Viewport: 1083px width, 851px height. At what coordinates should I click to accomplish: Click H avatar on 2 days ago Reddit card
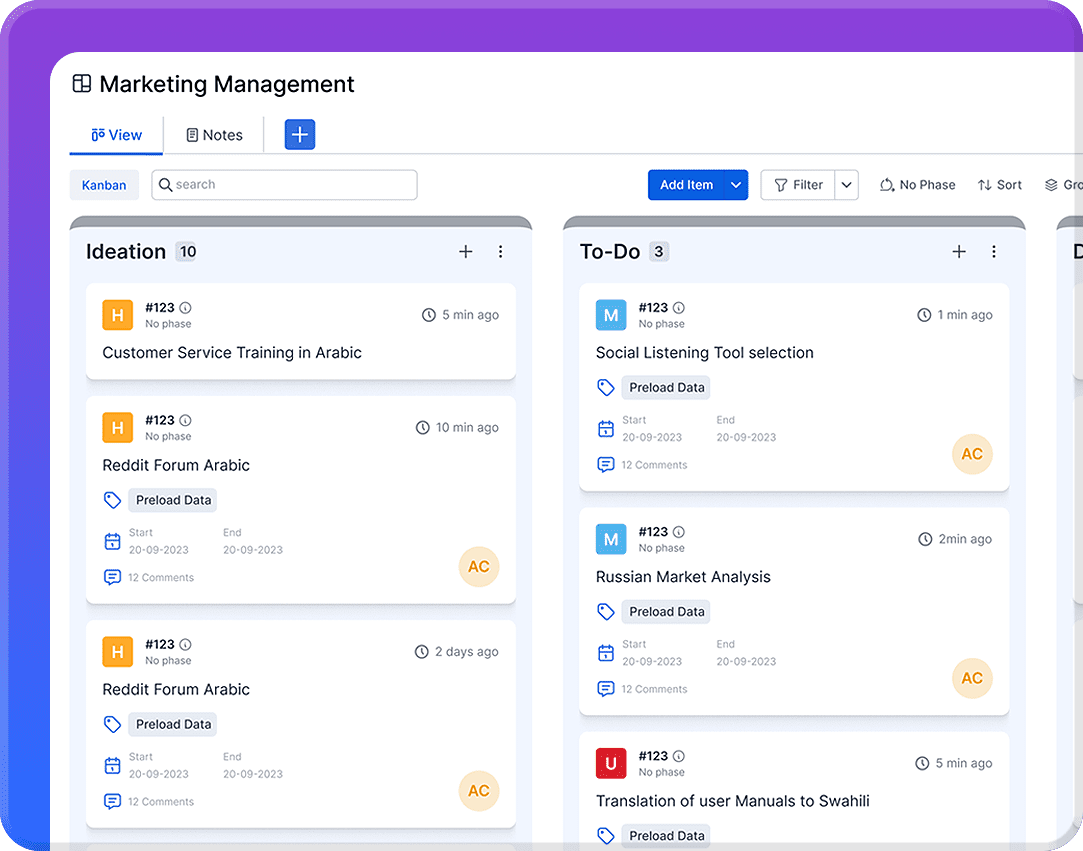pos(117,651)
